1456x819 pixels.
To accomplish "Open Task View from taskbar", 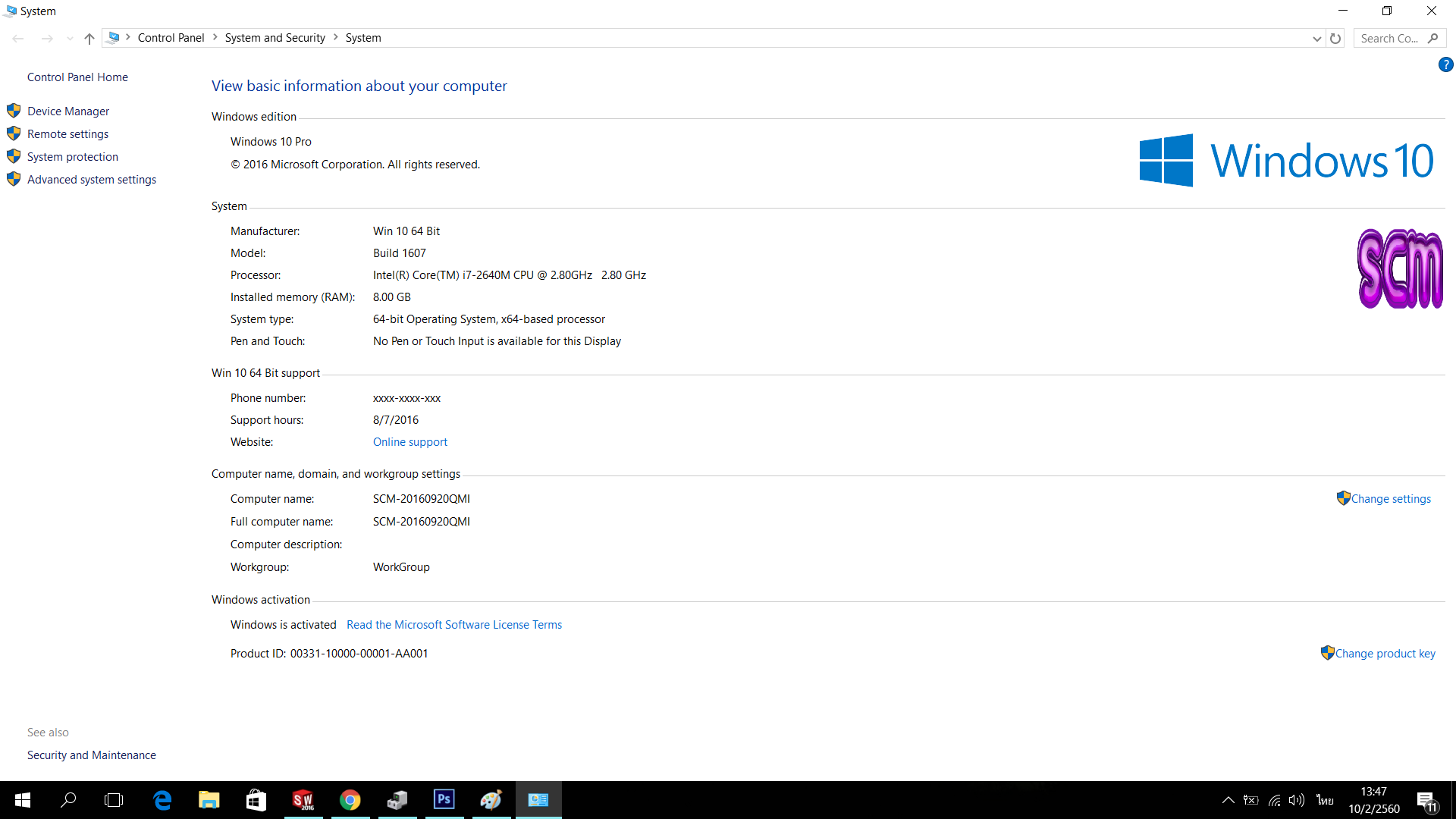I will (114, 800).
